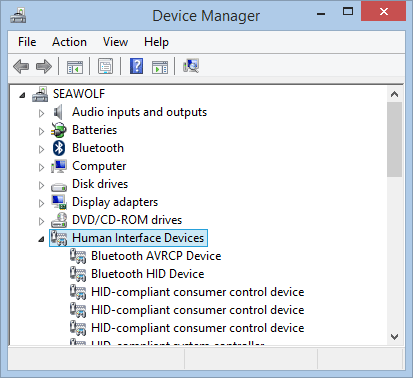This screenshot has width=413, height=378.
Task: Click the SEAWOLF computer icon
Action: [x=40, y=94]
